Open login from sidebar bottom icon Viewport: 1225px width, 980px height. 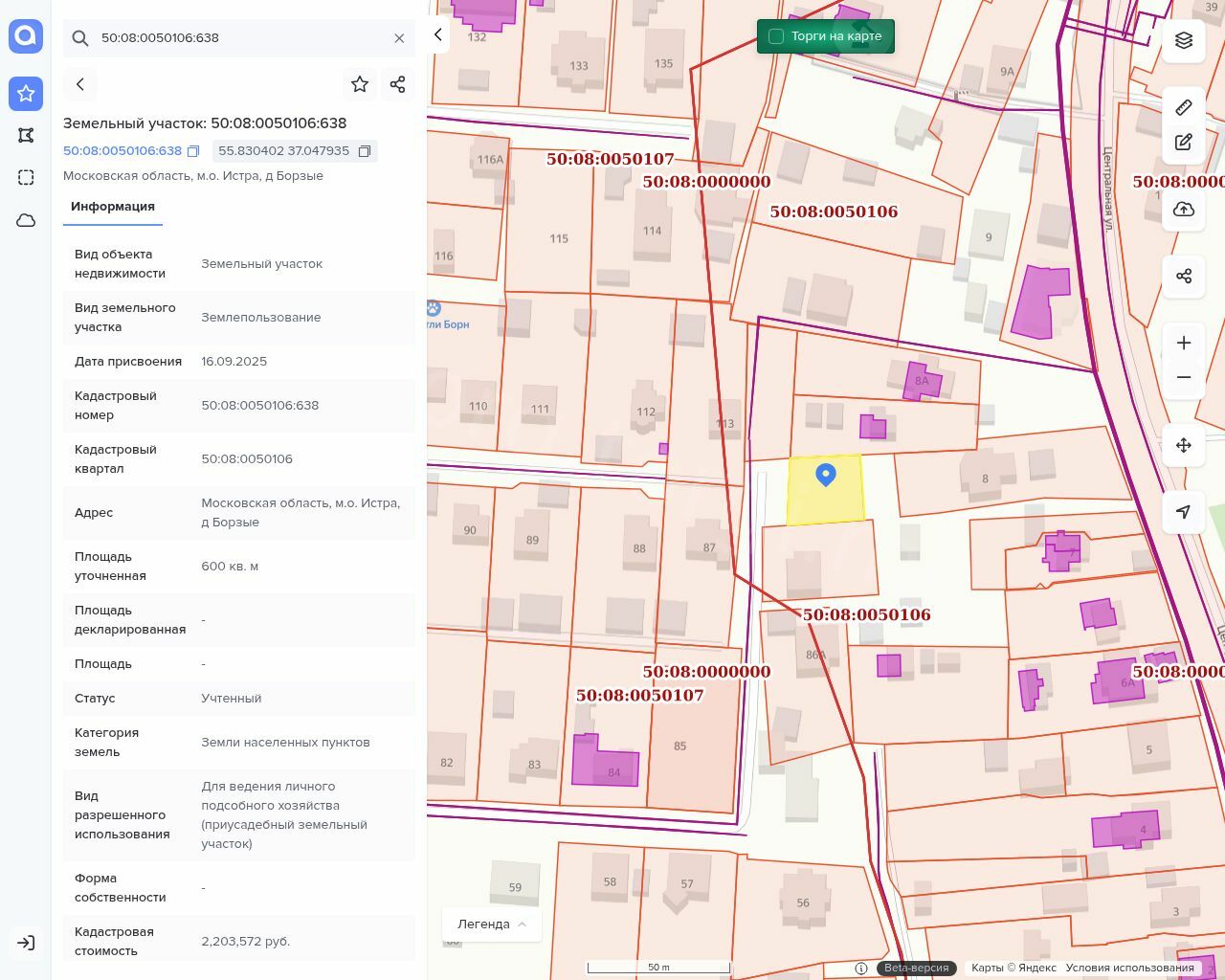26,943
